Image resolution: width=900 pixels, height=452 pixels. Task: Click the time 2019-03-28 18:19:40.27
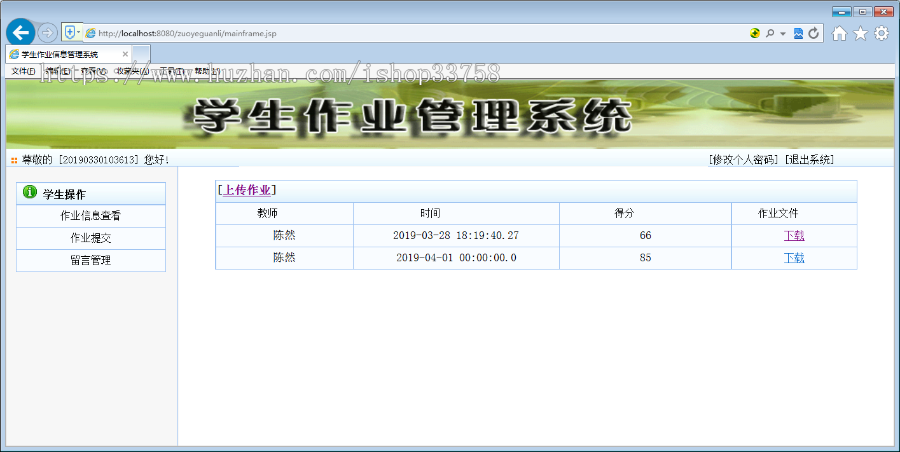pyautogui.click(x=456, y=235)
